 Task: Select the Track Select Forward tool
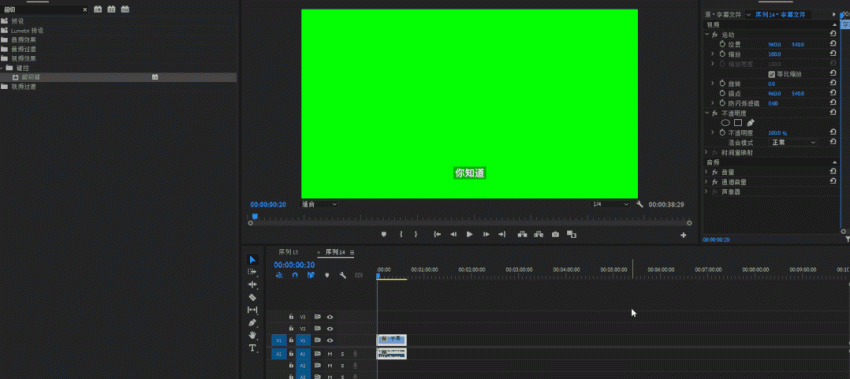[252, 272]
